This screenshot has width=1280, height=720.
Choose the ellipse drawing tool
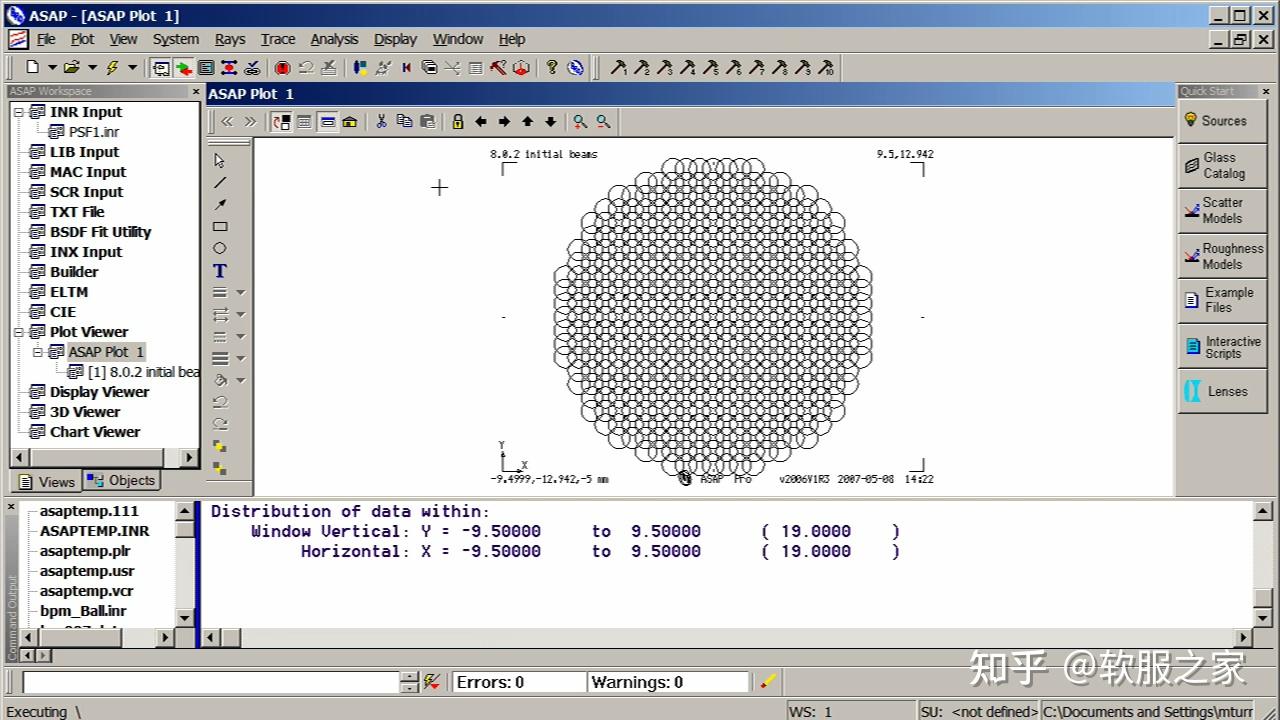coord(220,248)
